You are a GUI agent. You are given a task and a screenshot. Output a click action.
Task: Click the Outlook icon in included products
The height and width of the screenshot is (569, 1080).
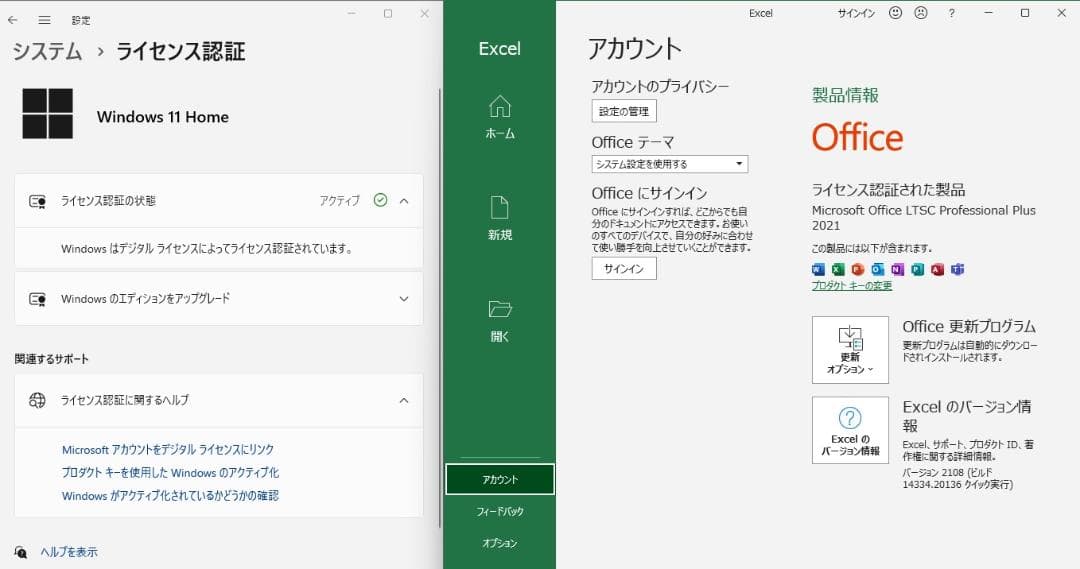pyautogui.click(x=878, y=269)
